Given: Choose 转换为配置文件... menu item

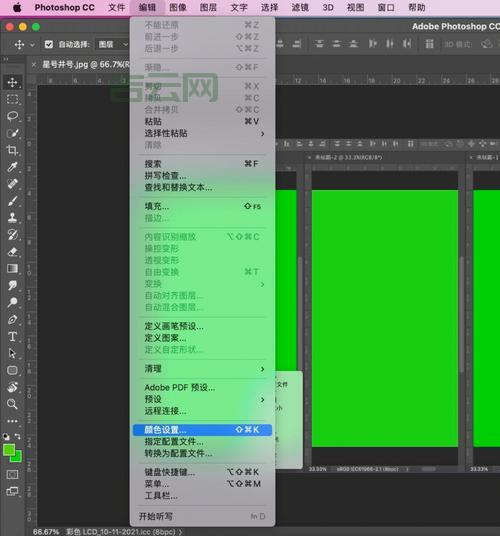Looking at the screenshot, I should click(202, 454).
